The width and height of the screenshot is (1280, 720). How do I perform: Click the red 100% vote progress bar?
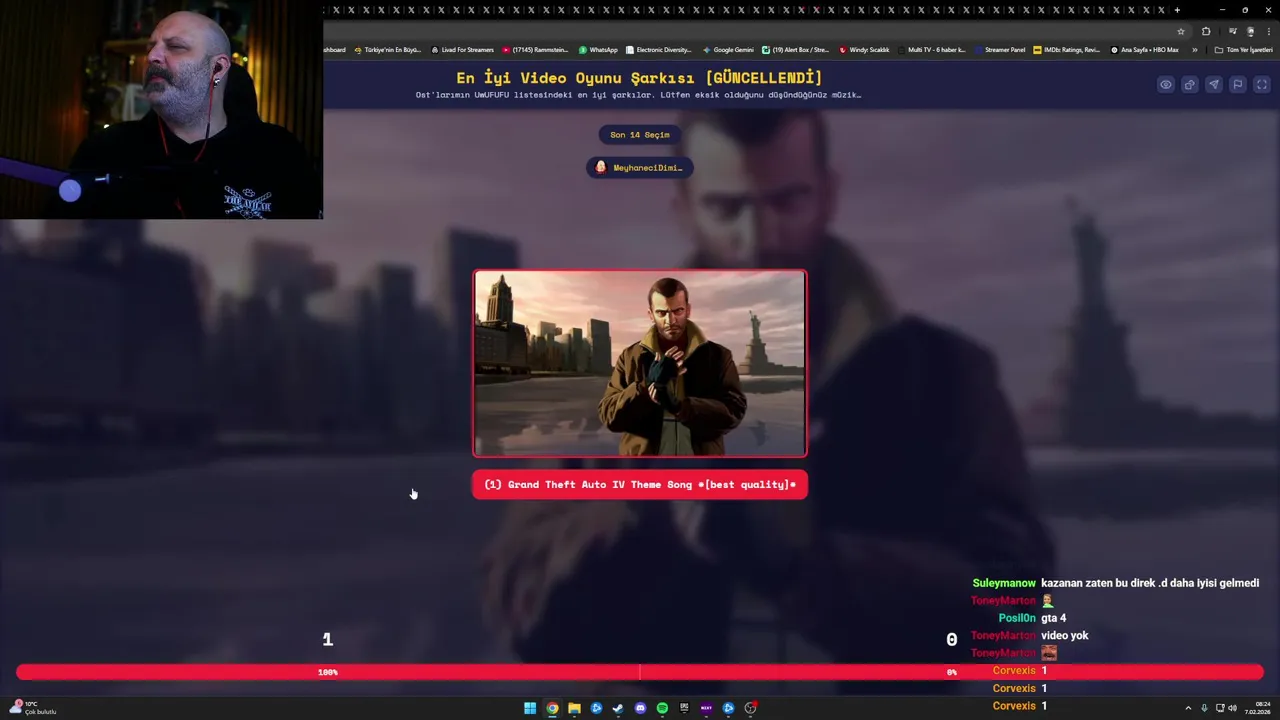[x=328, y=672]
